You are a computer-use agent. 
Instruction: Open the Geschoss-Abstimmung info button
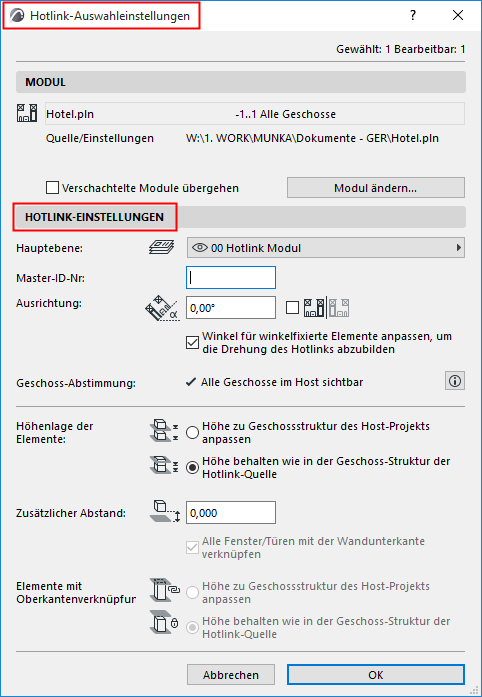[x=455, y=381]
